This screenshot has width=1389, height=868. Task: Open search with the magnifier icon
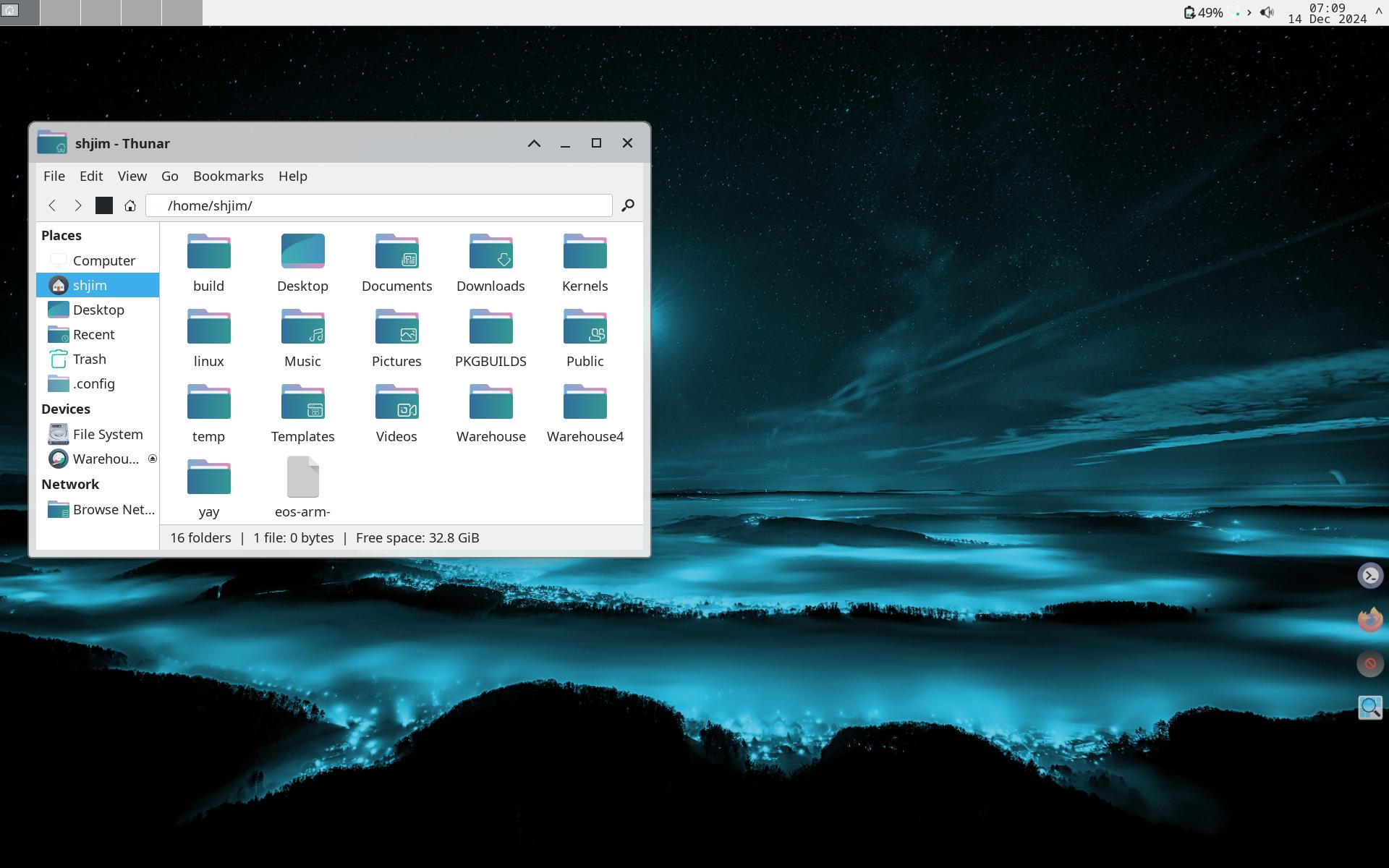tap(628, 205)
